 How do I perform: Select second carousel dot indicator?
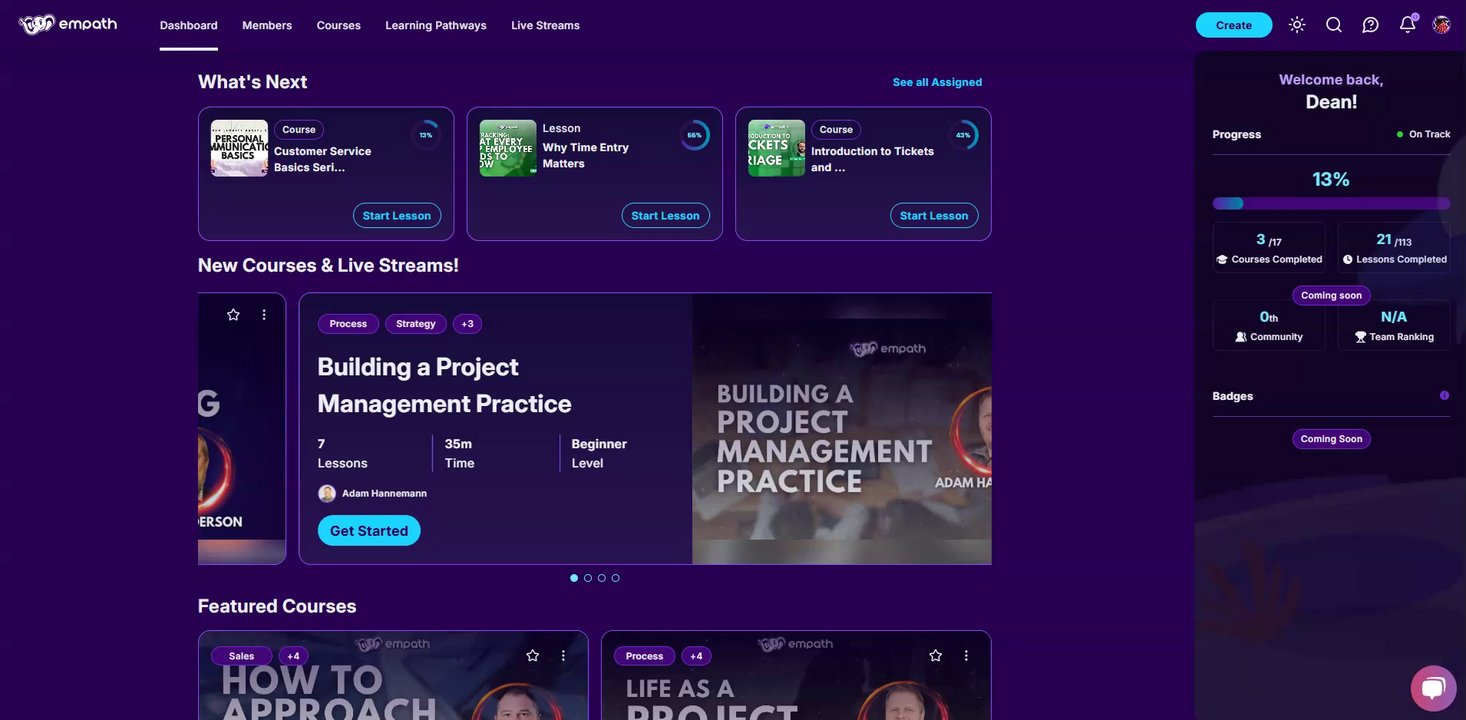coord(588,578)
